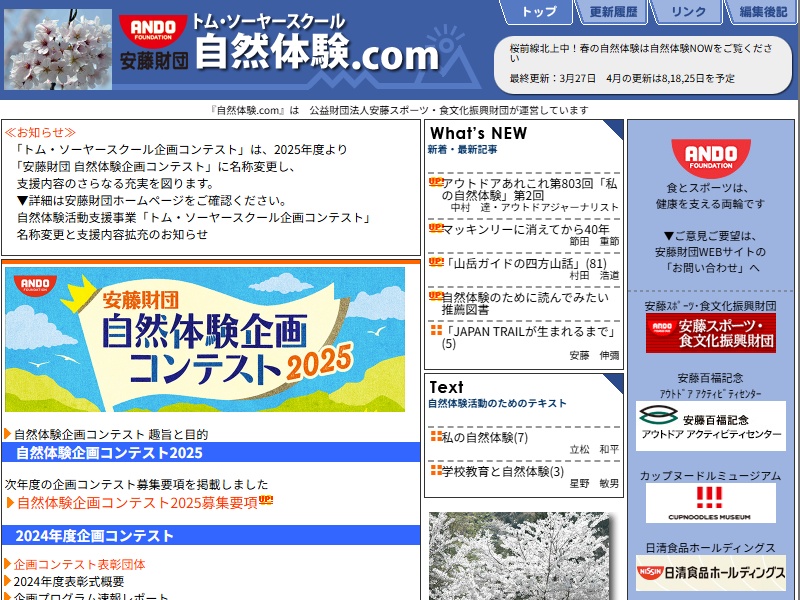The height and width of the screenshot is (600, 800).
Task: Click the 安藤 伸彌 author name
Action: [x=594, y=356]
